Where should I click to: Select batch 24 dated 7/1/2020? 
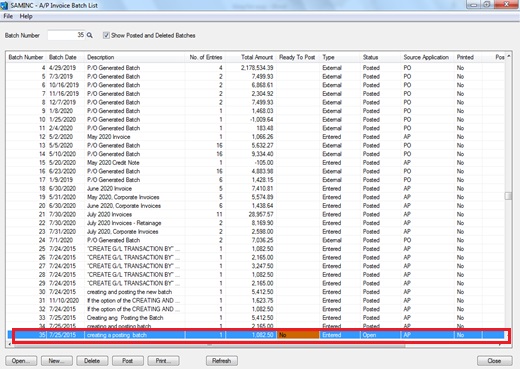[255, 240]
